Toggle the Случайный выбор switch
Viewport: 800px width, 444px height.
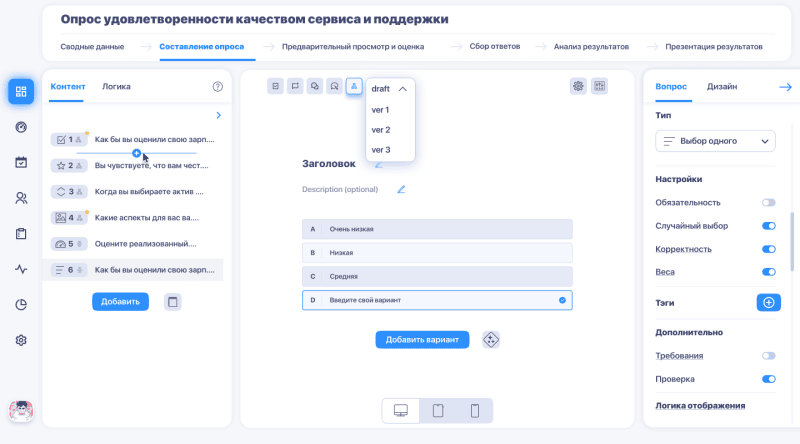tap(769, 226)
